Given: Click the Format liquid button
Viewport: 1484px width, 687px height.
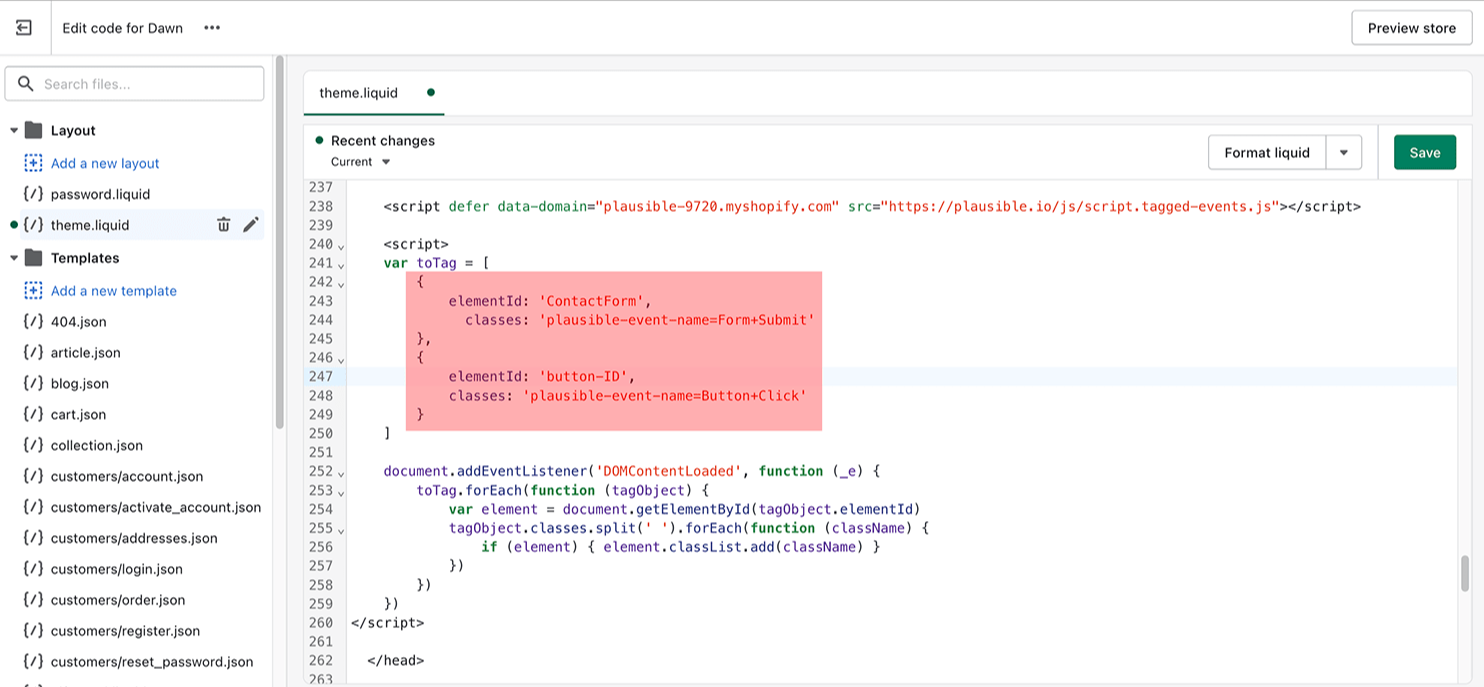Looking at the screenshot, I should click(x=1267, y=153).
